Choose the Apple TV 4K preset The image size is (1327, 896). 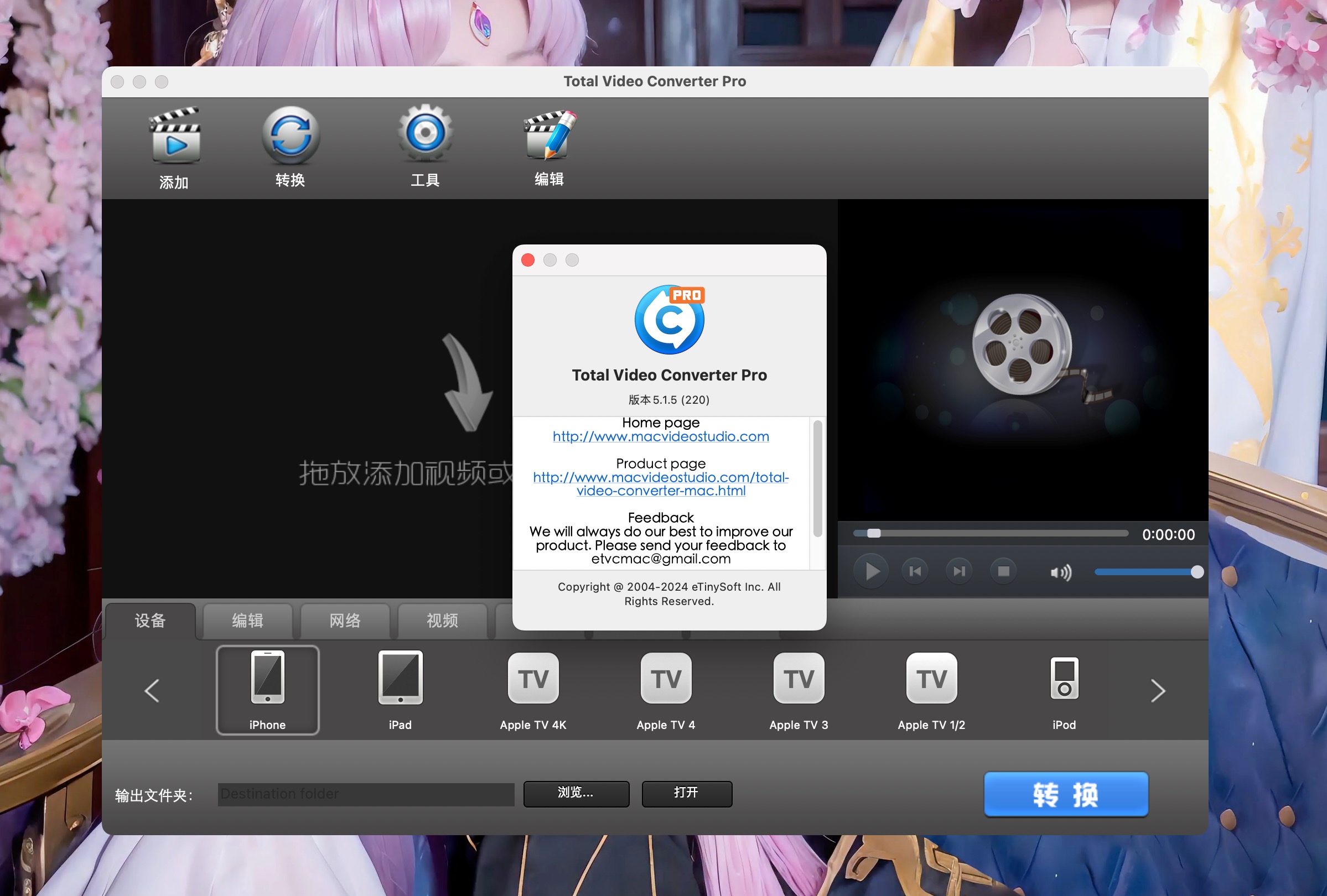coord(533,690)
